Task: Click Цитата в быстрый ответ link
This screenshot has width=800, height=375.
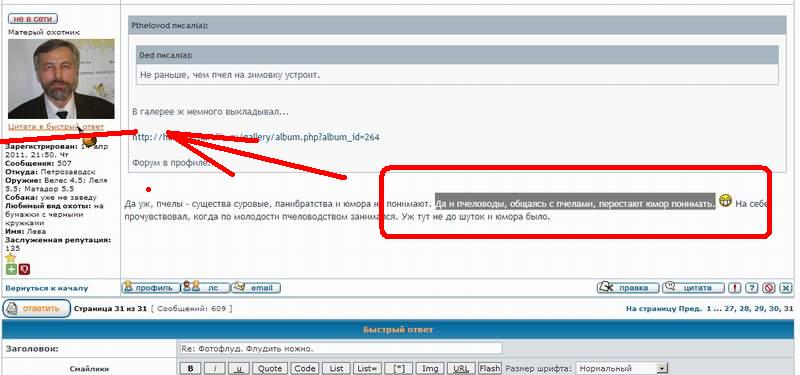Action: pos(56,127)
